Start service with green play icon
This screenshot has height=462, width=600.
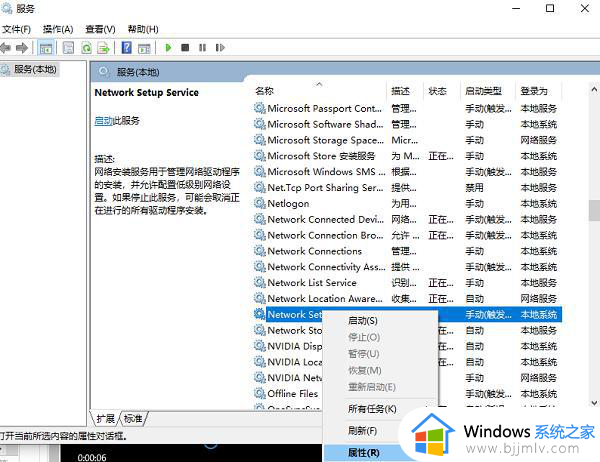[168, 48]
